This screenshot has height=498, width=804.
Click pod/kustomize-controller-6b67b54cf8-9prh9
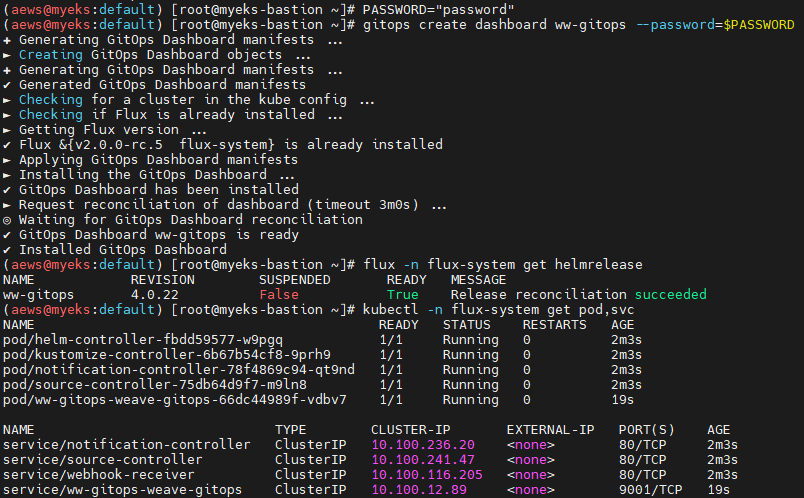[167, 354]
